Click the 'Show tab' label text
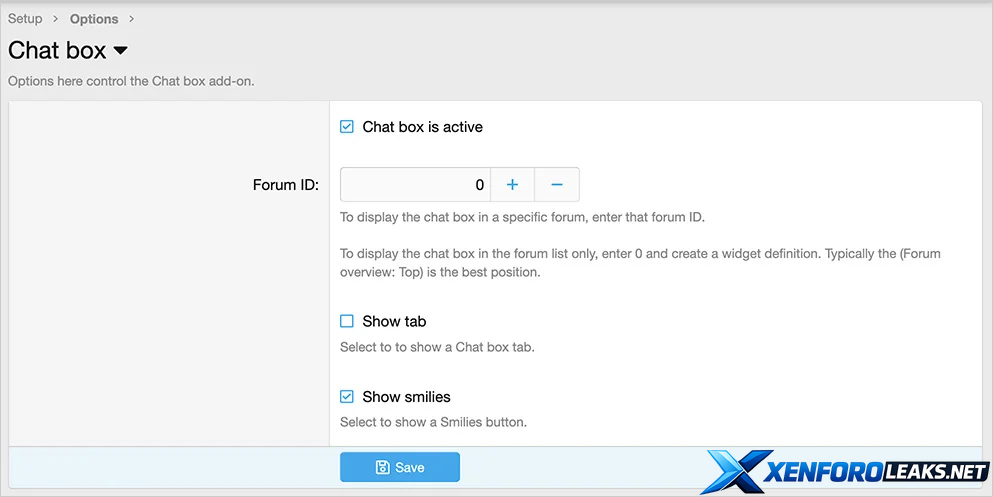The width and height of the screenshot is (993, 497). (x=394, y=321)
